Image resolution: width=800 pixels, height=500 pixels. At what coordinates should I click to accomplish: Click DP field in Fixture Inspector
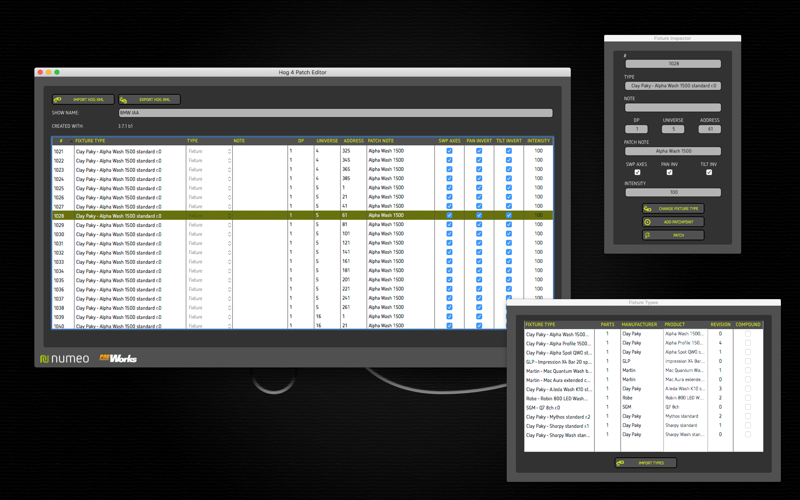coord(636,129)
